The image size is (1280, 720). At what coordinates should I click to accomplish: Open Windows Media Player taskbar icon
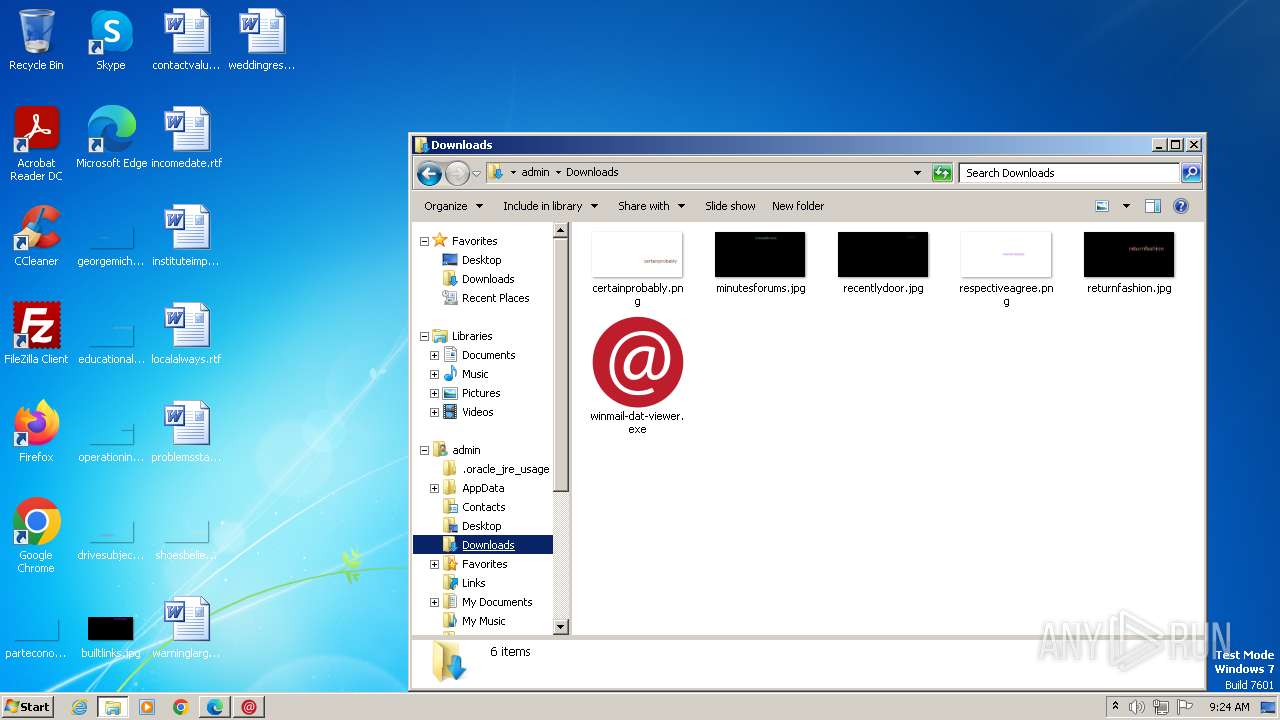coord(147,707)
